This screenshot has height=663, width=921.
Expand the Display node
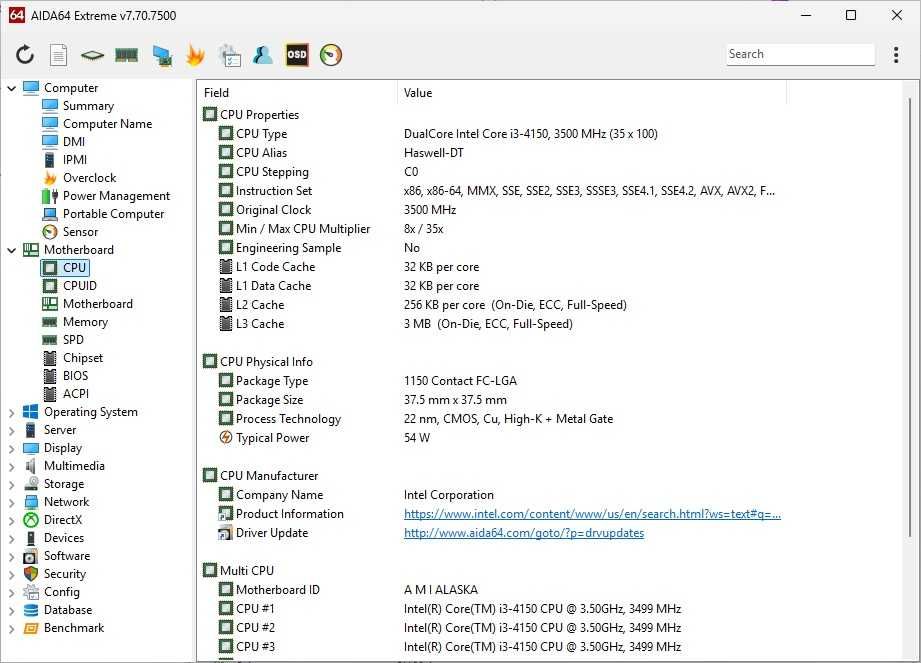[11, 449]
